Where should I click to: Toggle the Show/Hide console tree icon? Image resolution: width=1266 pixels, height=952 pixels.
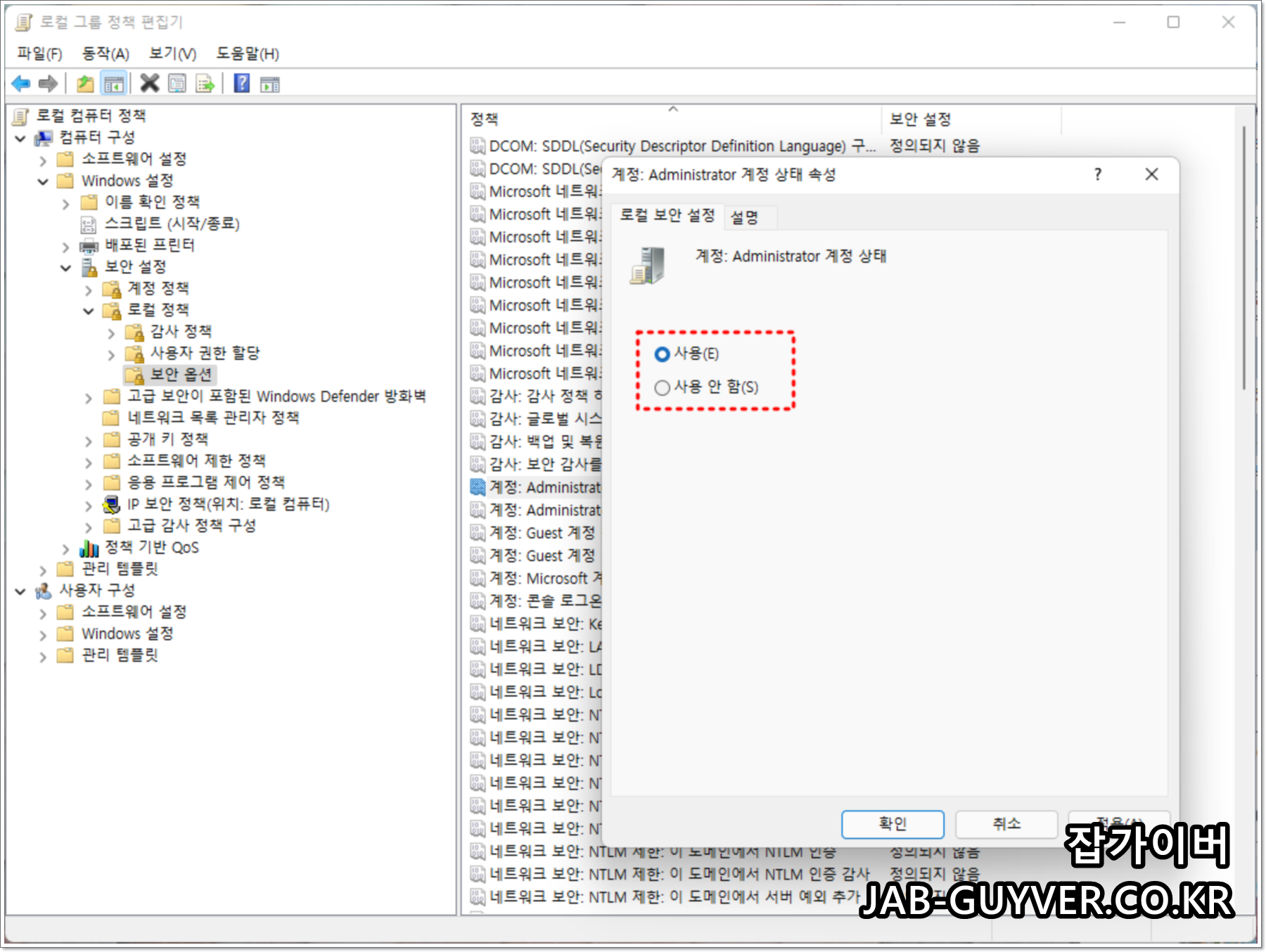[x=114, y=84]
